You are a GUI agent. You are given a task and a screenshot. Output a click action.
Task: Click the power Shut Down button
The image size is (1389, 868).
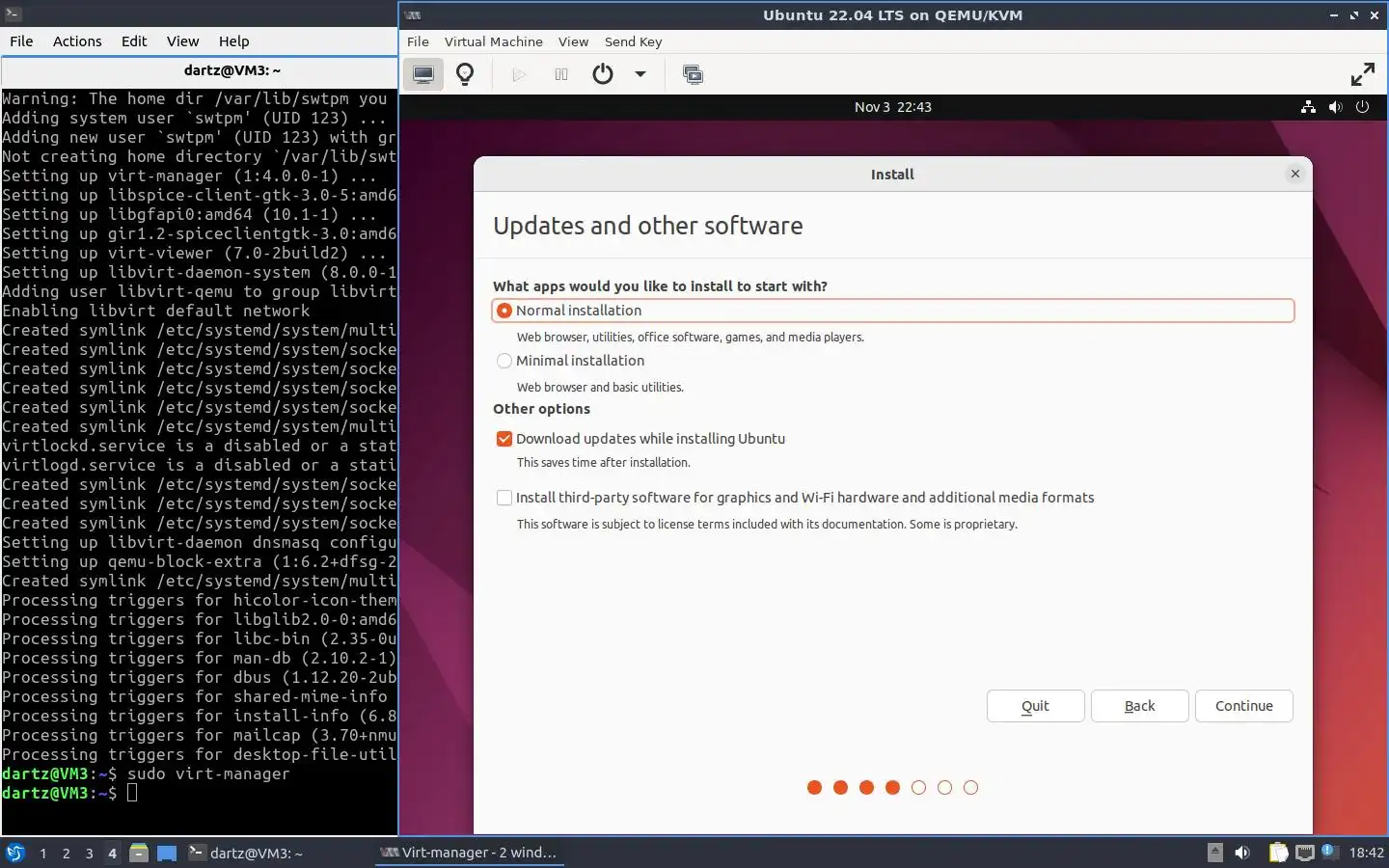(x=603, y=74)
